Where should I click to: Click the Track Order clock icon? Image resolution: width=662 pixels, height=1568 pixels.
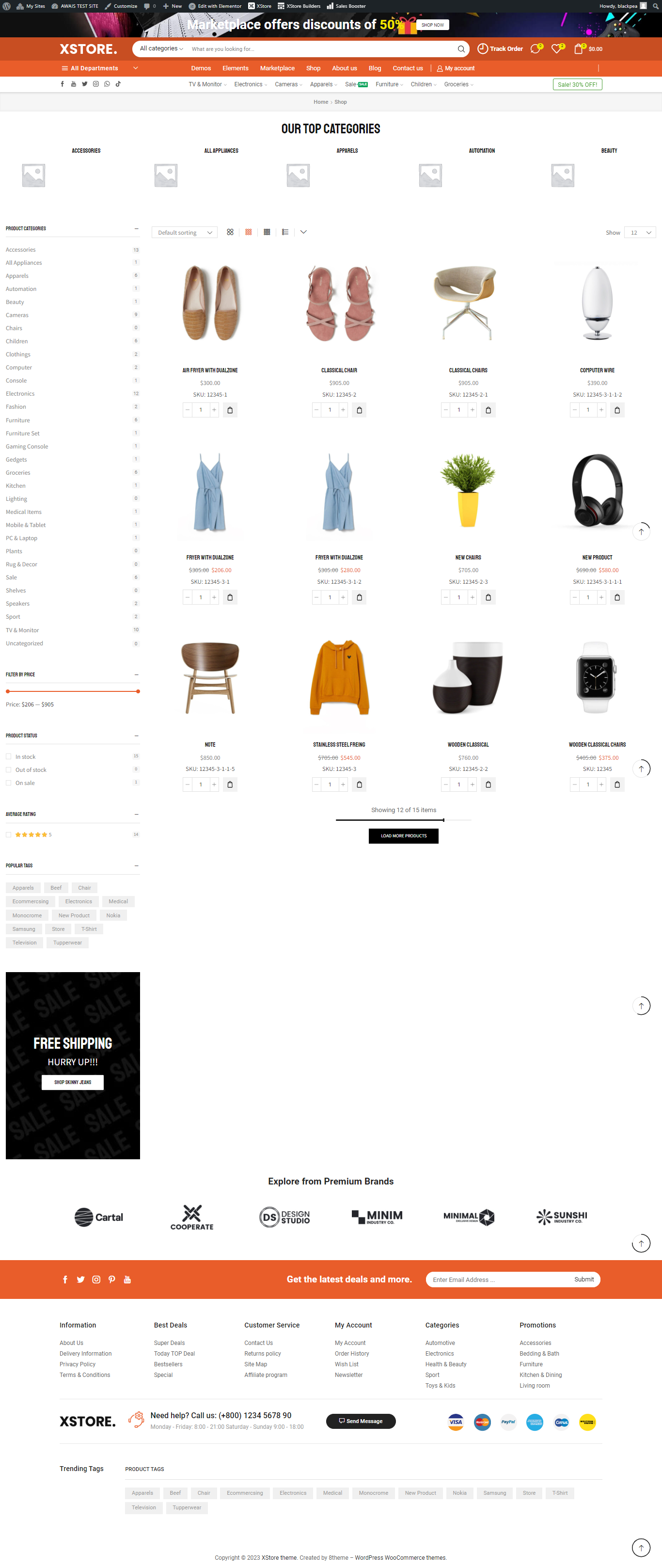point(483,48)
